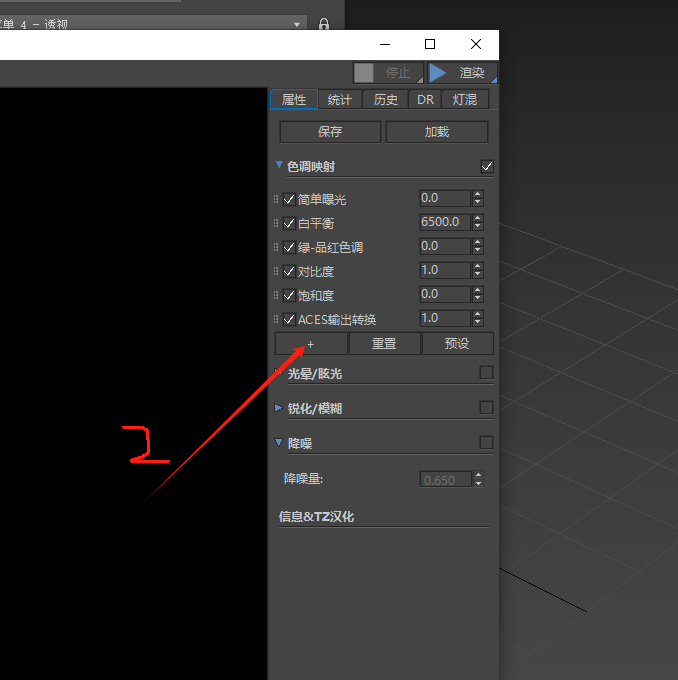
Task: Disable the 简单曝光 checkbox
Action: pos(289,199)
